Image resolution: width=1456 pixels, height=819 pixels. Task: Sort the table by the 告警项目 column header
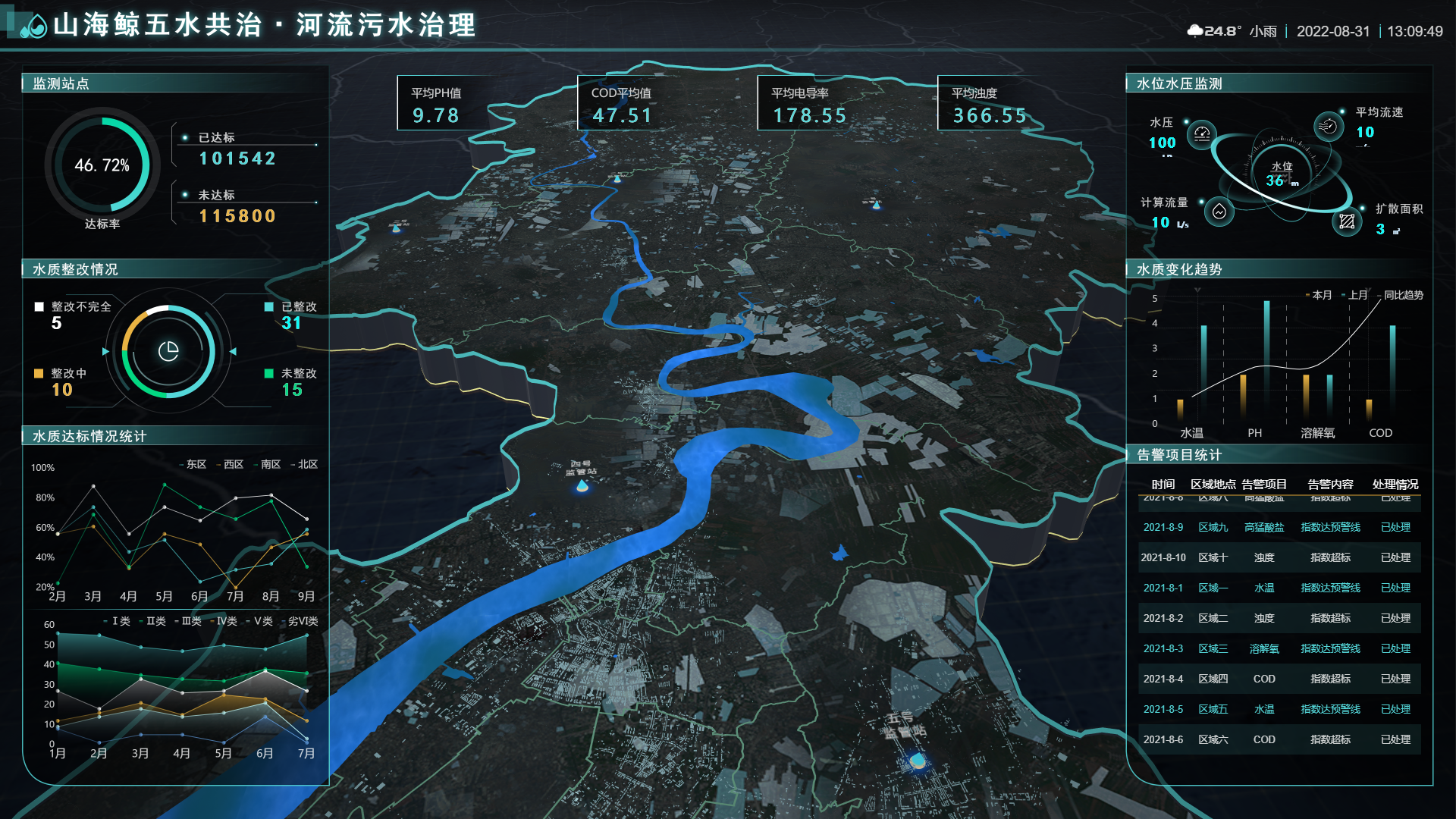point(1264,485)
